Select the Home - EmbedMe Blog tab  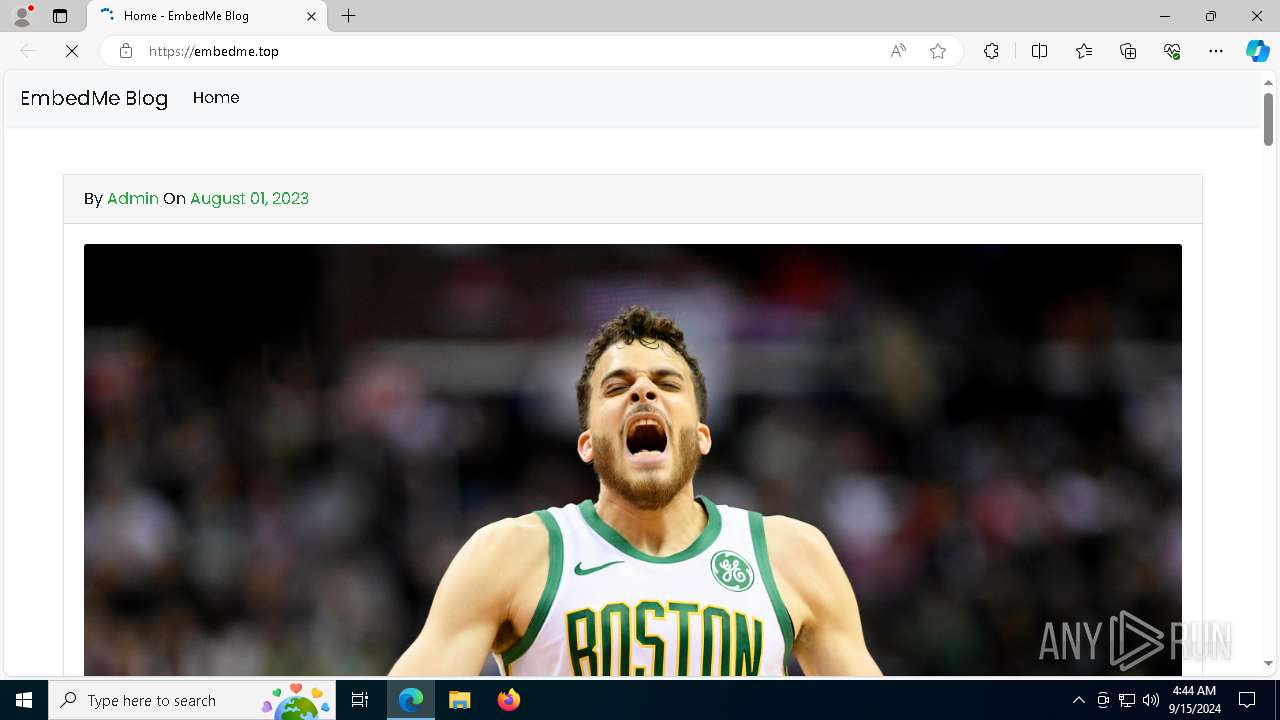coord(208,16)
